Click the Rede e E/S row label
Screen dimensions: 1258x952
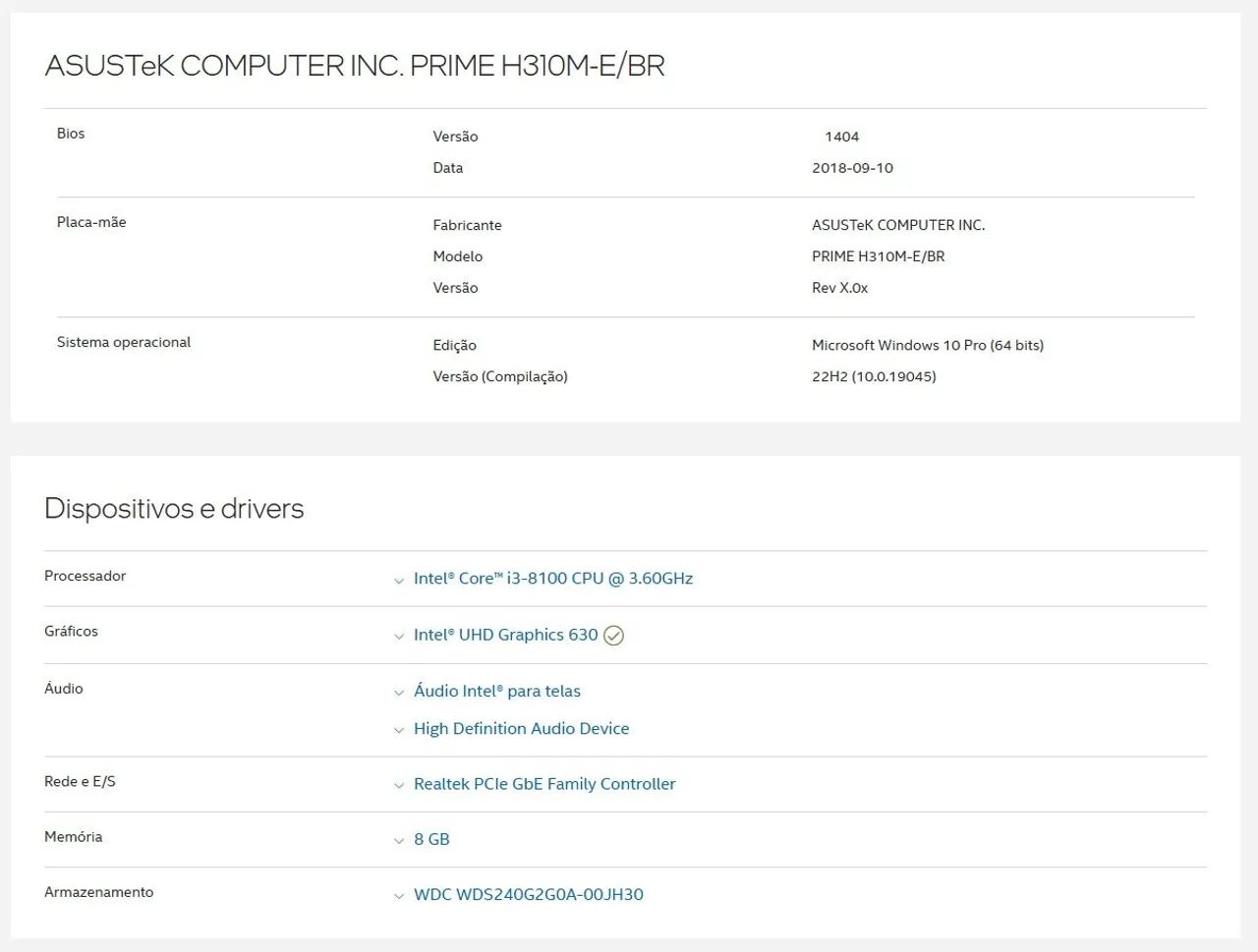[80, 781]
